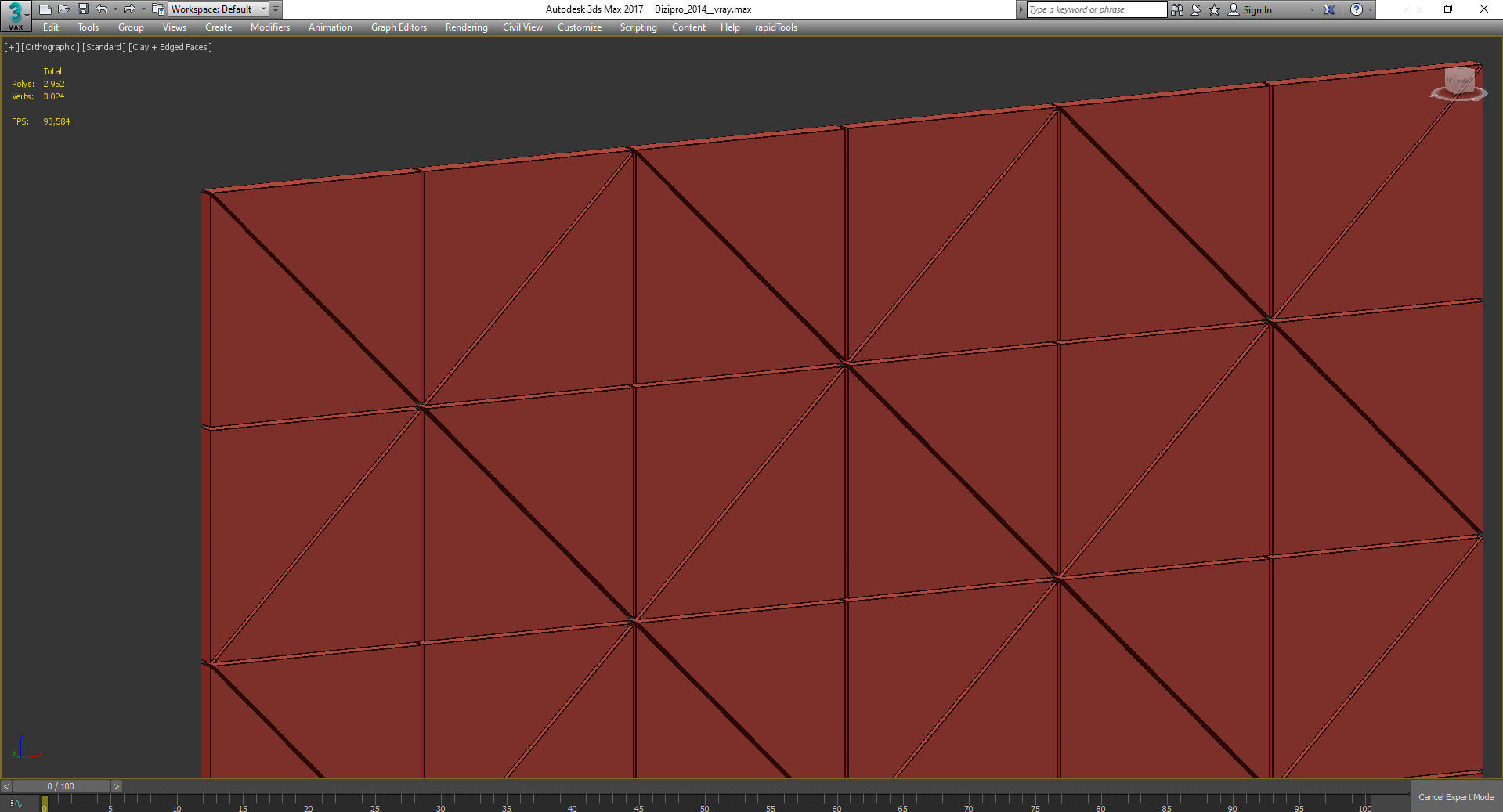Click the Verts 3 024 statistic
Image resolution: width=1503 pixels, height=812 pixels.
(38, 96)
